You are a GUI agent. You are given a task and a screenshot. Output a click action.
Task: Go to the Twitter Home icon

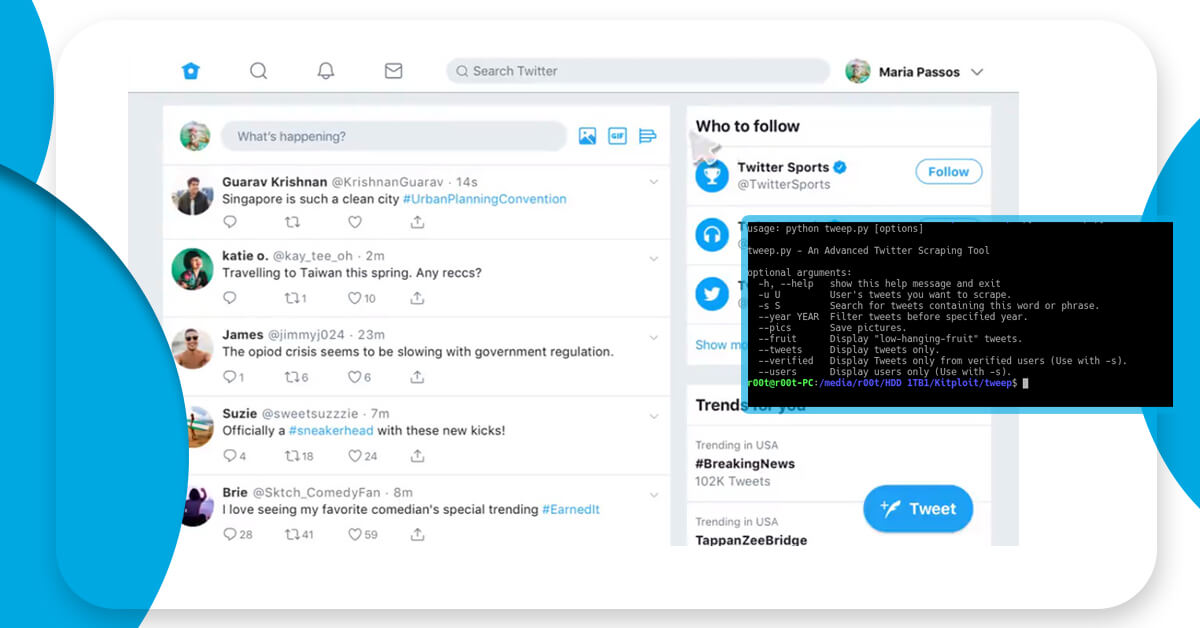point(191,71)
